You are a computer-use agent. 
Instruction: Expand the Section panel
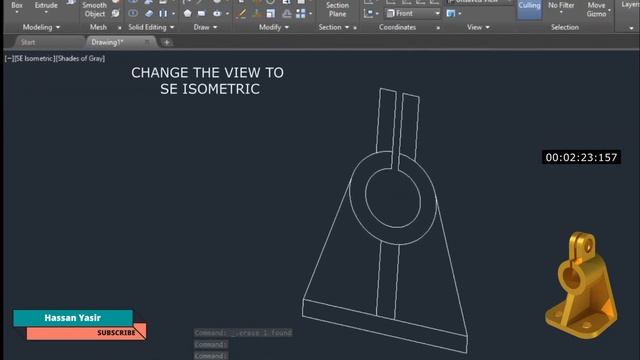[x=334, y=27]
